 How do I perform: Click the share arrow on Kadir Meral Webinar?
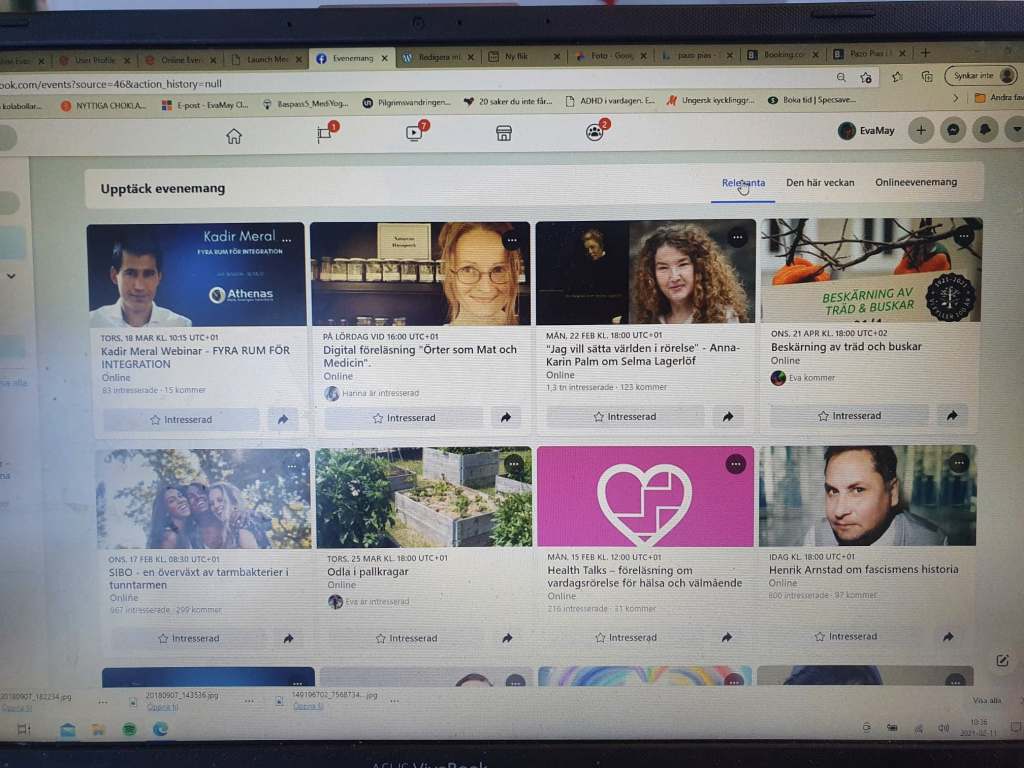(283, 420)
